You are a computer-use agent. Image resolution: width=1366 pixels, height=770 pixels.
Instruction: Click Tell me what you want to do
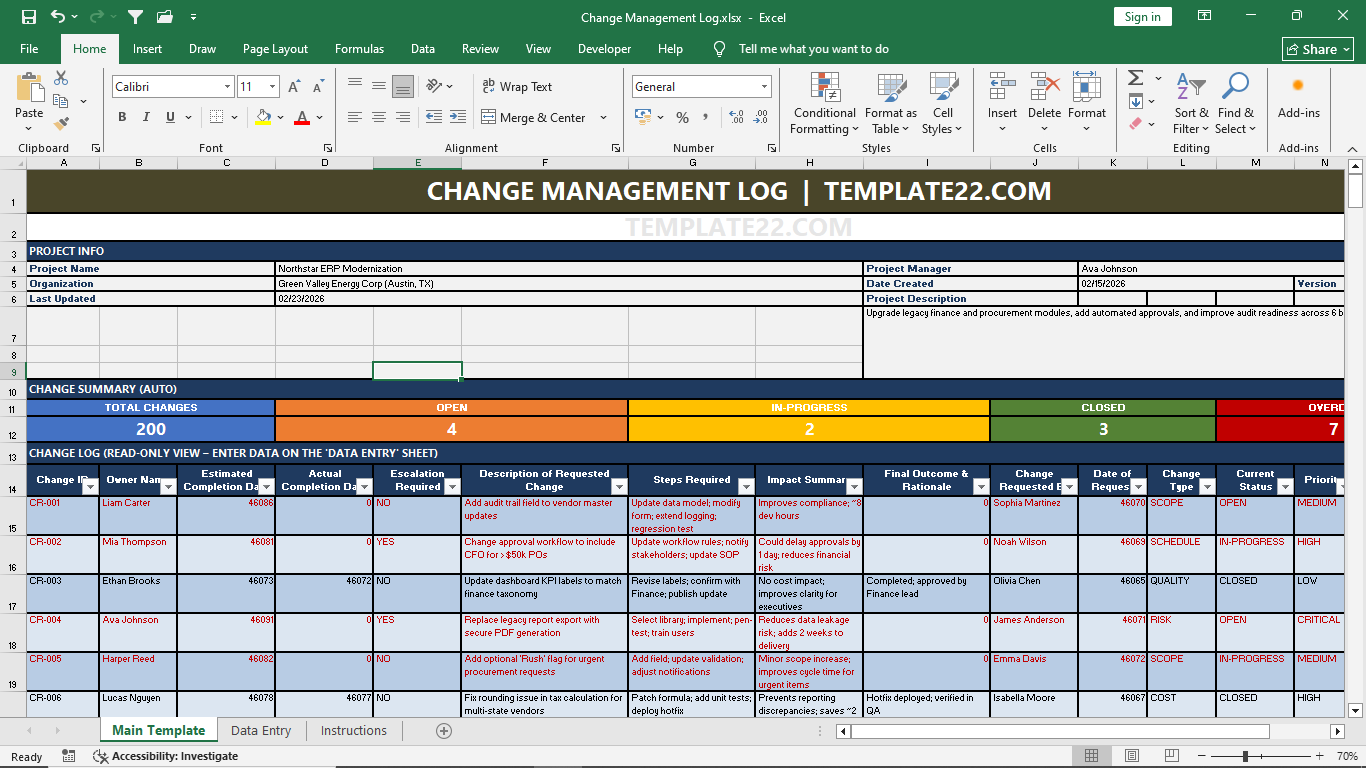coord(813,49)
